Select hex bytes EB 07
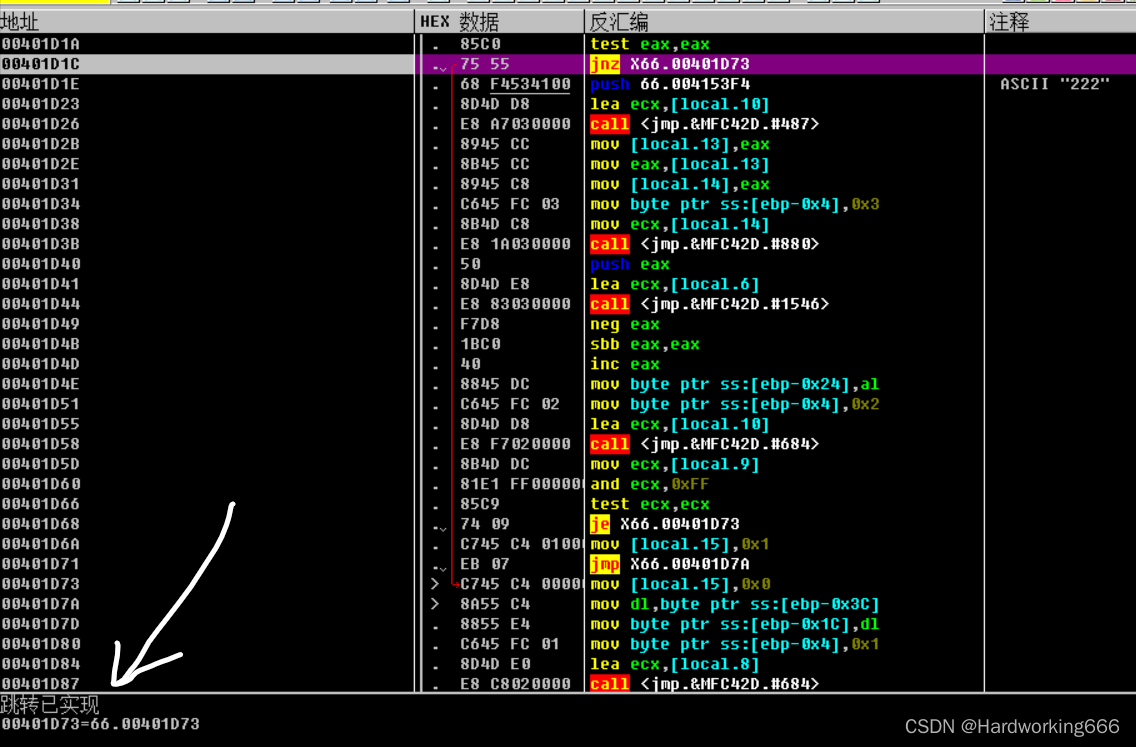Viewport: 1136px width, 747px height. [485, 564]
